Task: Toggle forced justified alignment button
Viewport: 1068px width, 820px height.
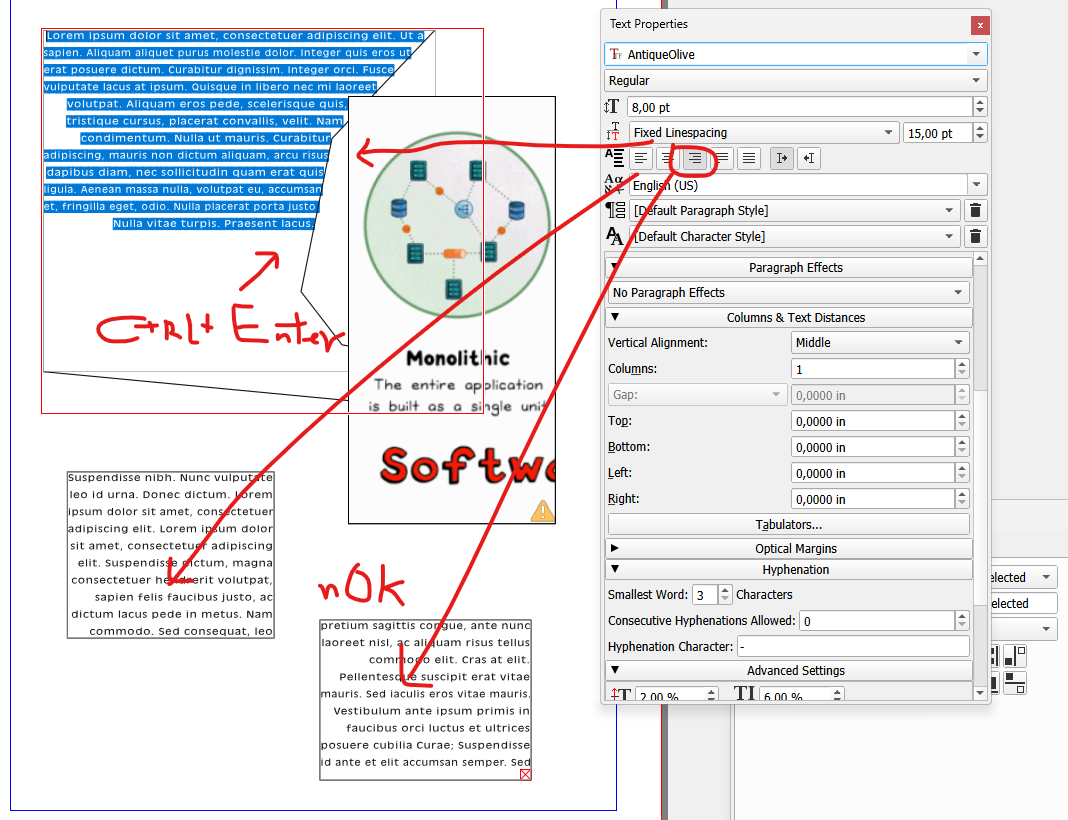Action: pyautogui.click(x=749, y=159)
